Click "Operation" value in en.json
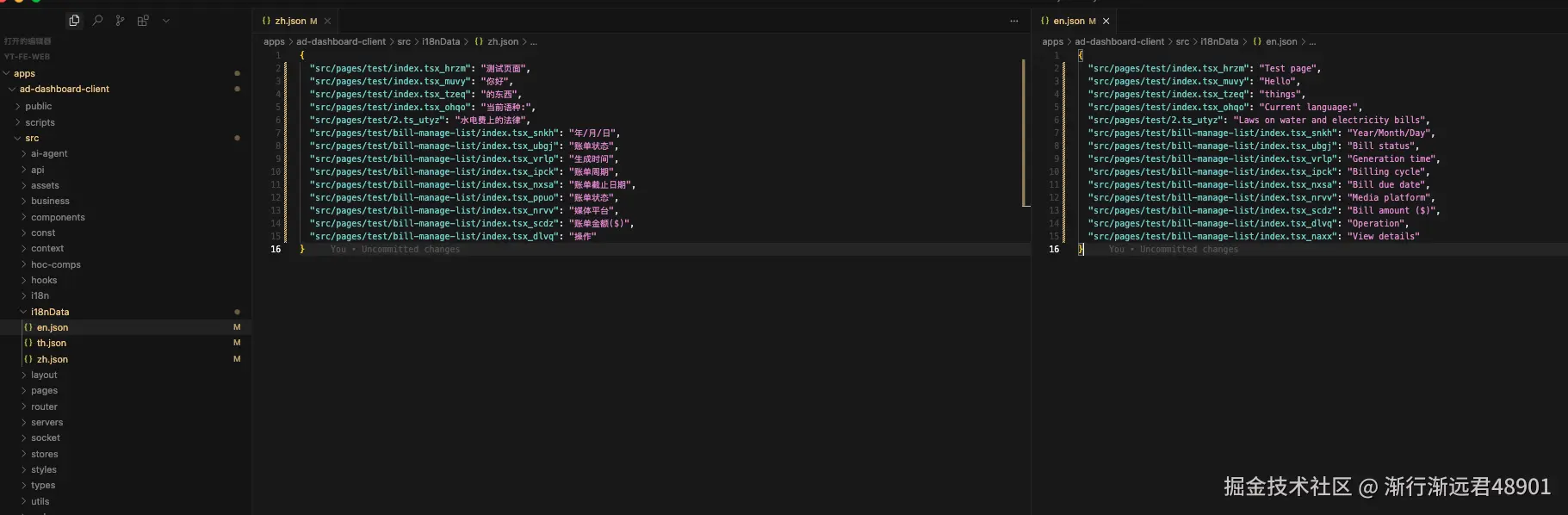1568x515 pixels. point(1376,224)
